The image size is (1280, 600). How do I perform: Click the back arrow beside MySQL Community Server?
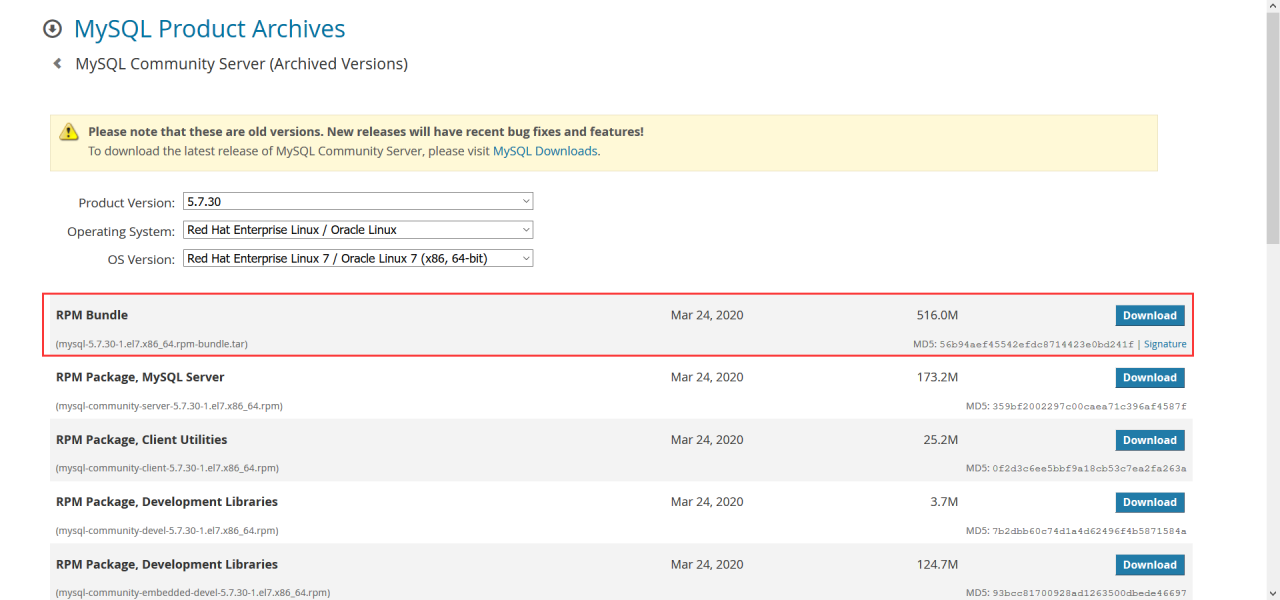click(57, 64)
